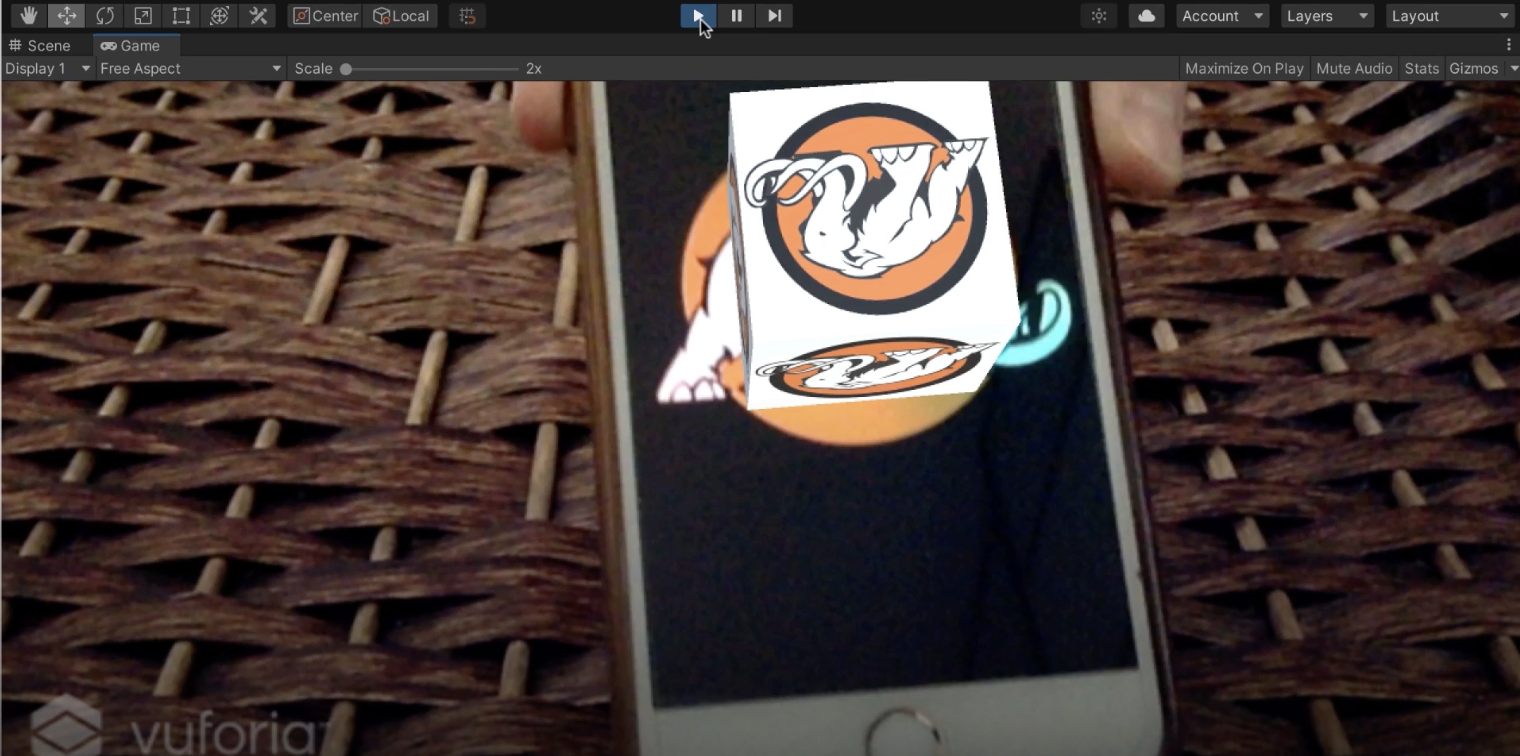
Task: Click the Scale slider handle
Action: 346,69
